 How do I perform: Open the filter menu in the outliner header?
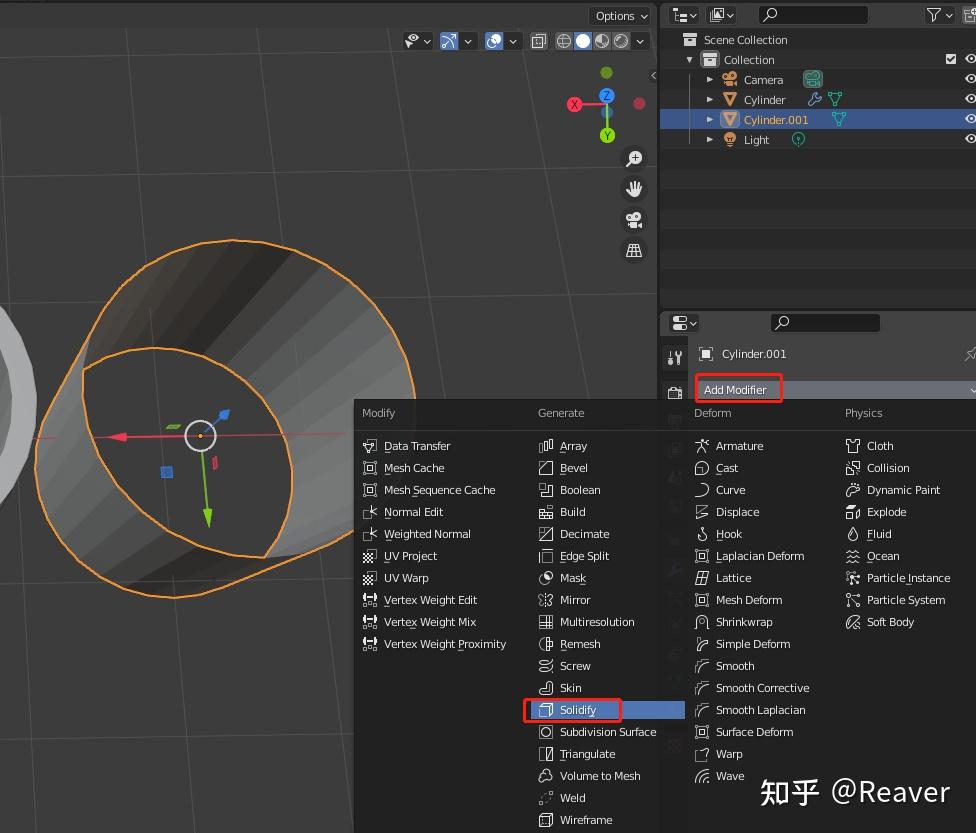pos(934,15)
